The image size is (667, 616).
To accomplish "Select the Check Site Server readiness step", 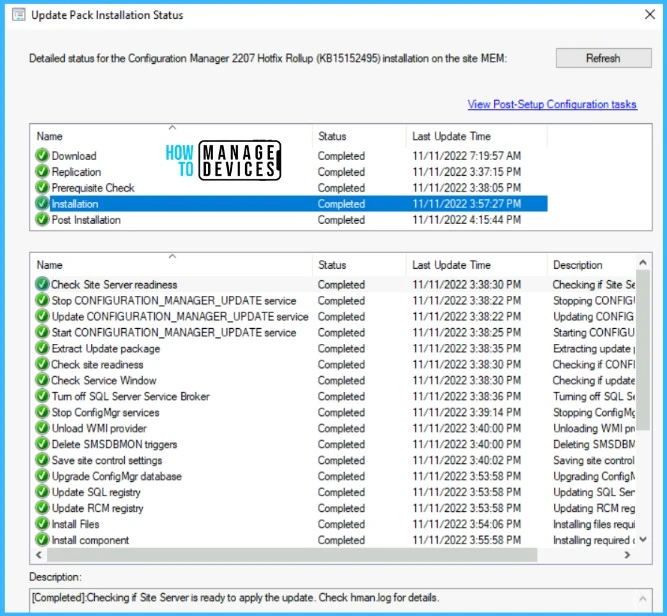I will 335,284.
